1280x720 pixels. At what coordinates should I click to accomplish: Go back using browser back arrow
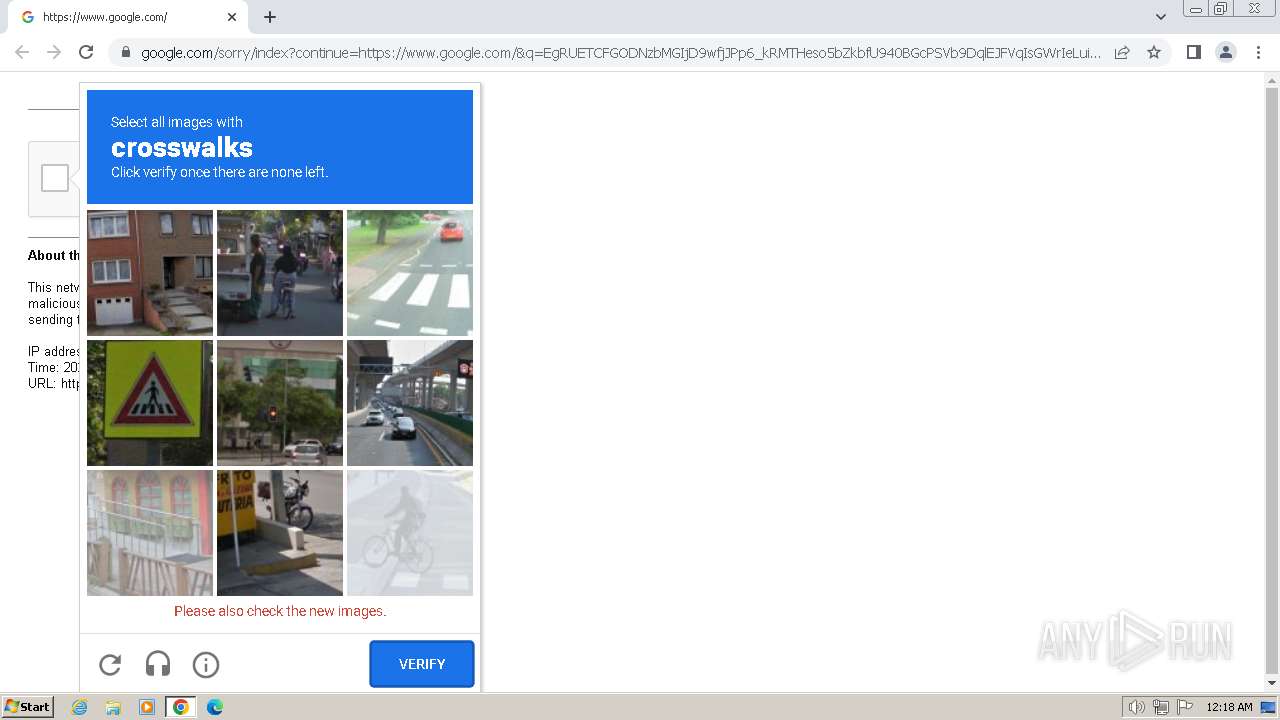click(22, 52)
